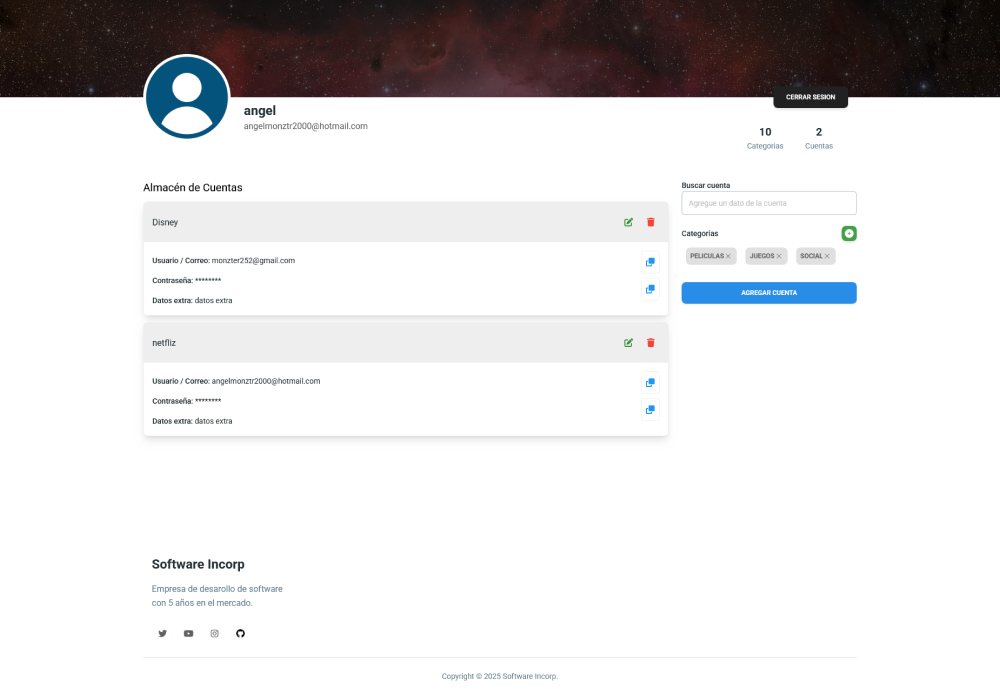Image resolution: width=1000 pixels, height=700 pixels.
Task: Click the Categorias section label in sidebar
Action: 700,233
